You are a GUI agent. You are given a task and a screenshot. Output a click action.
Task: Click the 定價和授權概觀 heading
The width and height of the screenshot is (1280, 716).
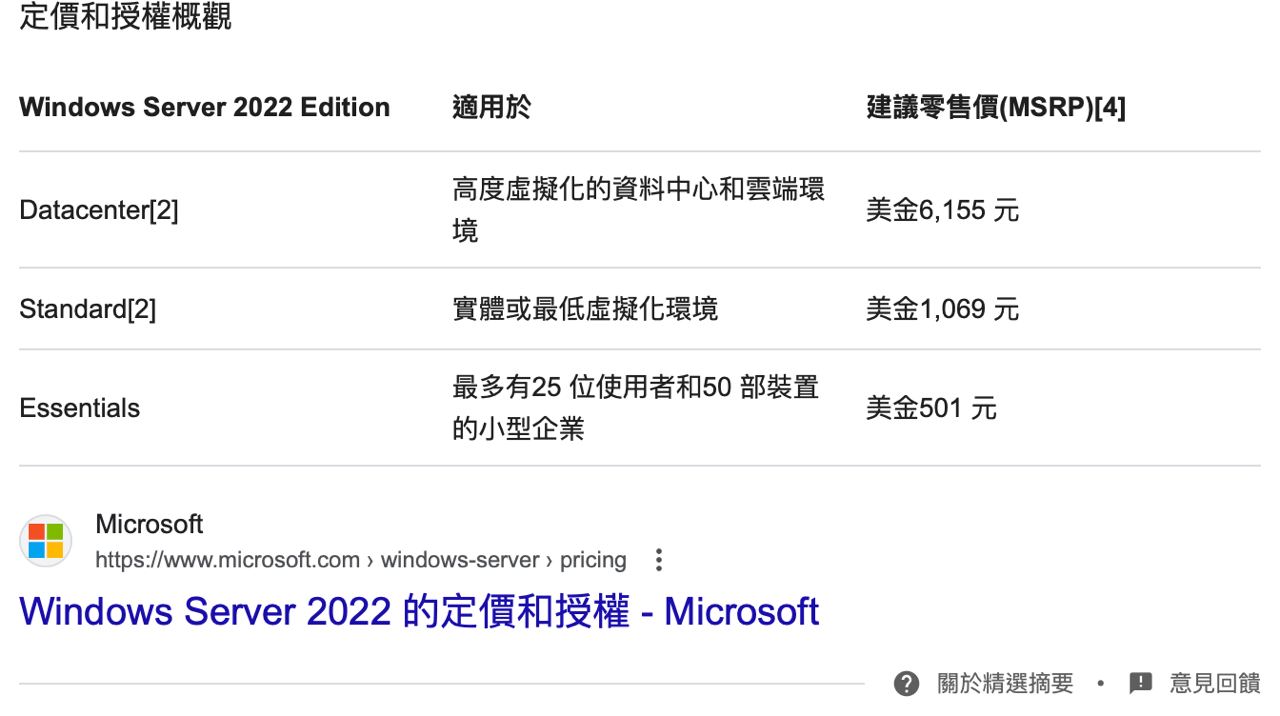point(126,17)
